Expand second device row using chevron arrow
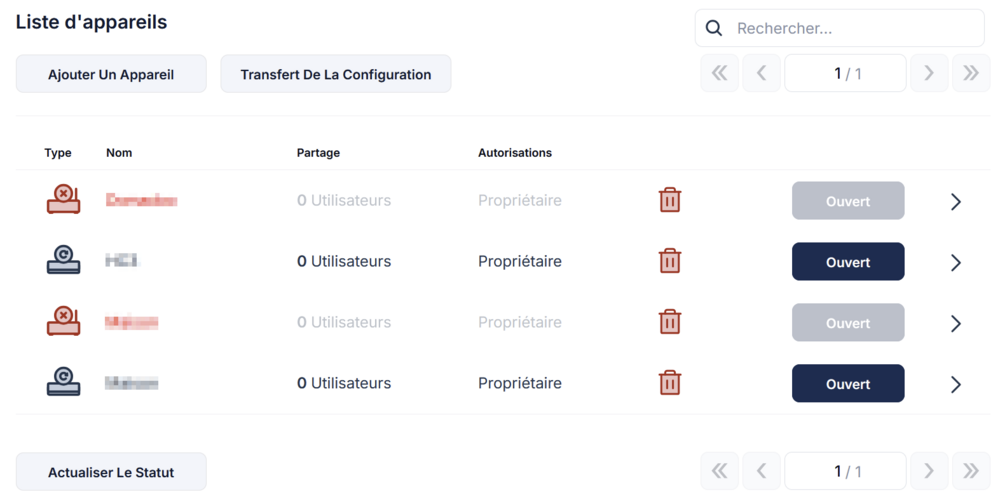The width and height of the screenshot is (1000, 502). pyautogui.click(x=955, y=262)
